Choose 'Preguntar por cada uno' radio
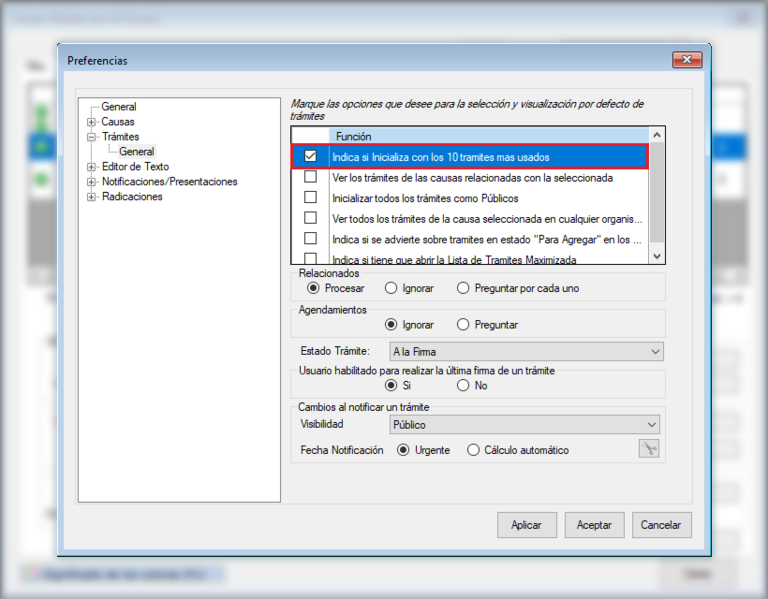Image resolution: width=768 pixels, height=599 pixels. point(463,288)
